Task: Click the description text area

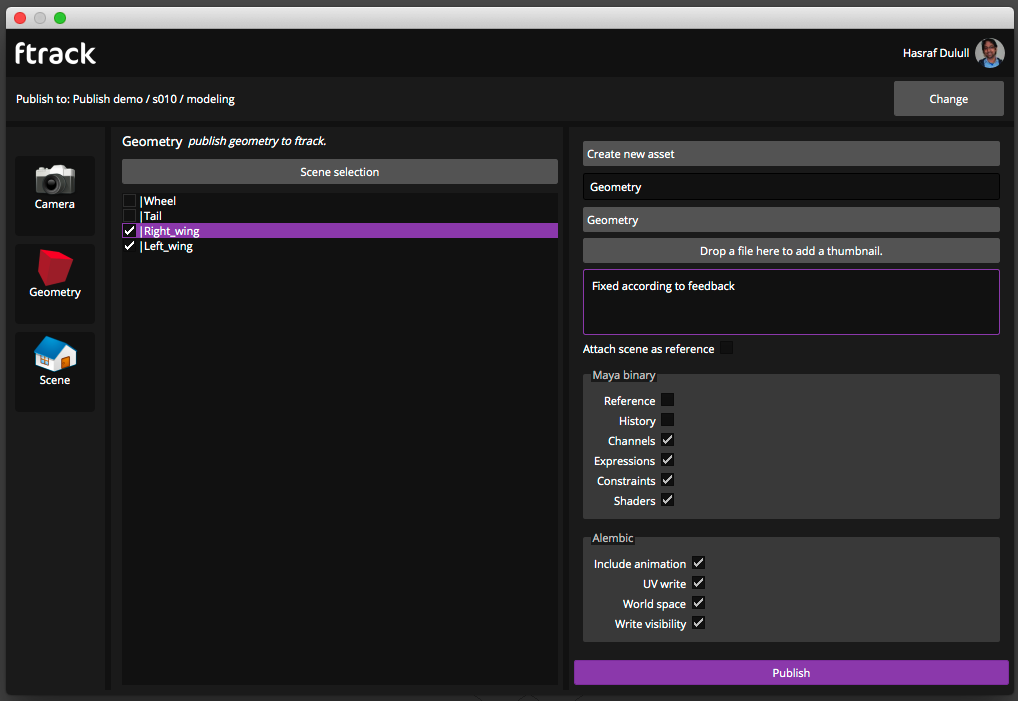Action: [791, 302]
